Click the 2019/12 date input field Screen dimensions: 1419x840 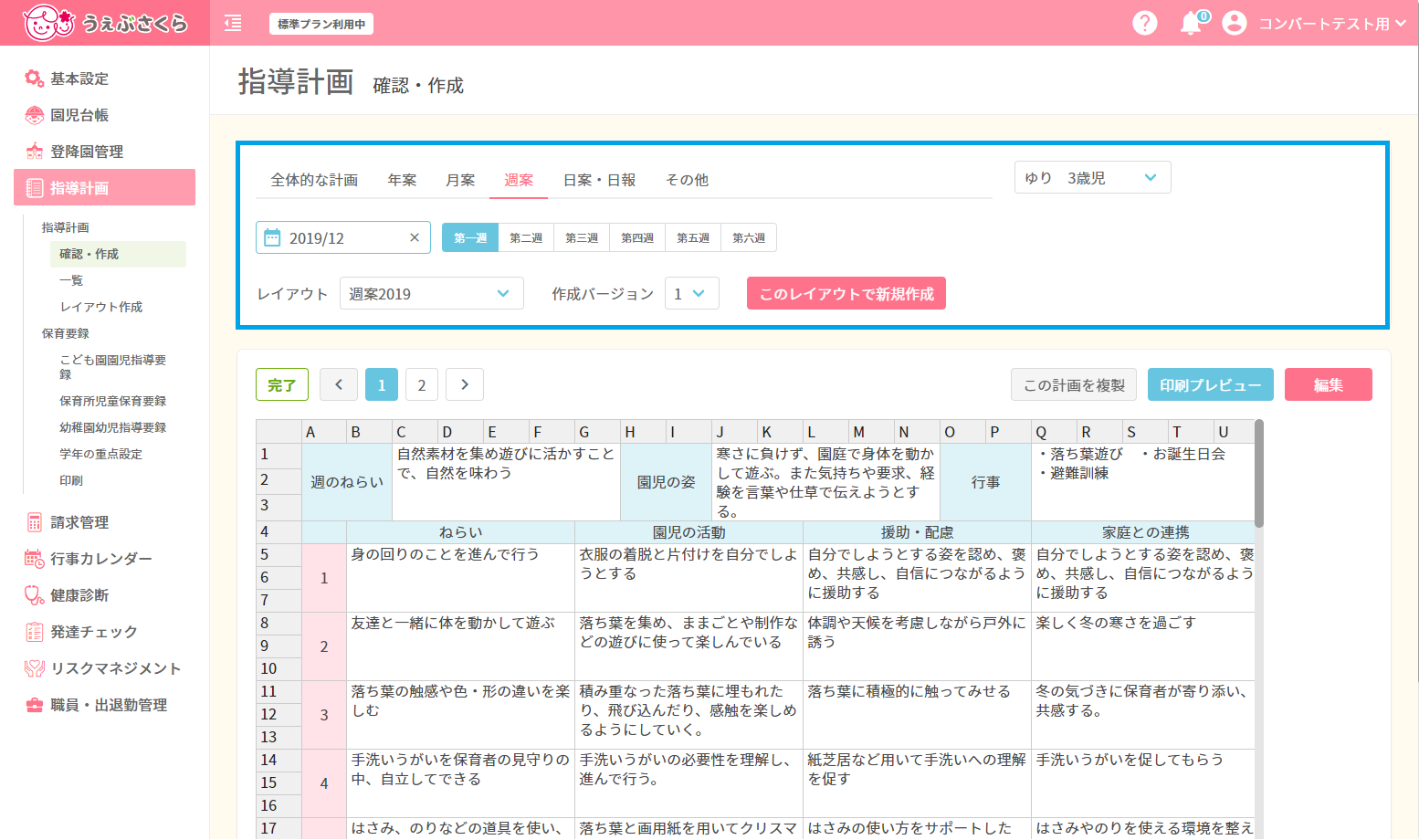tap(343, 237)
